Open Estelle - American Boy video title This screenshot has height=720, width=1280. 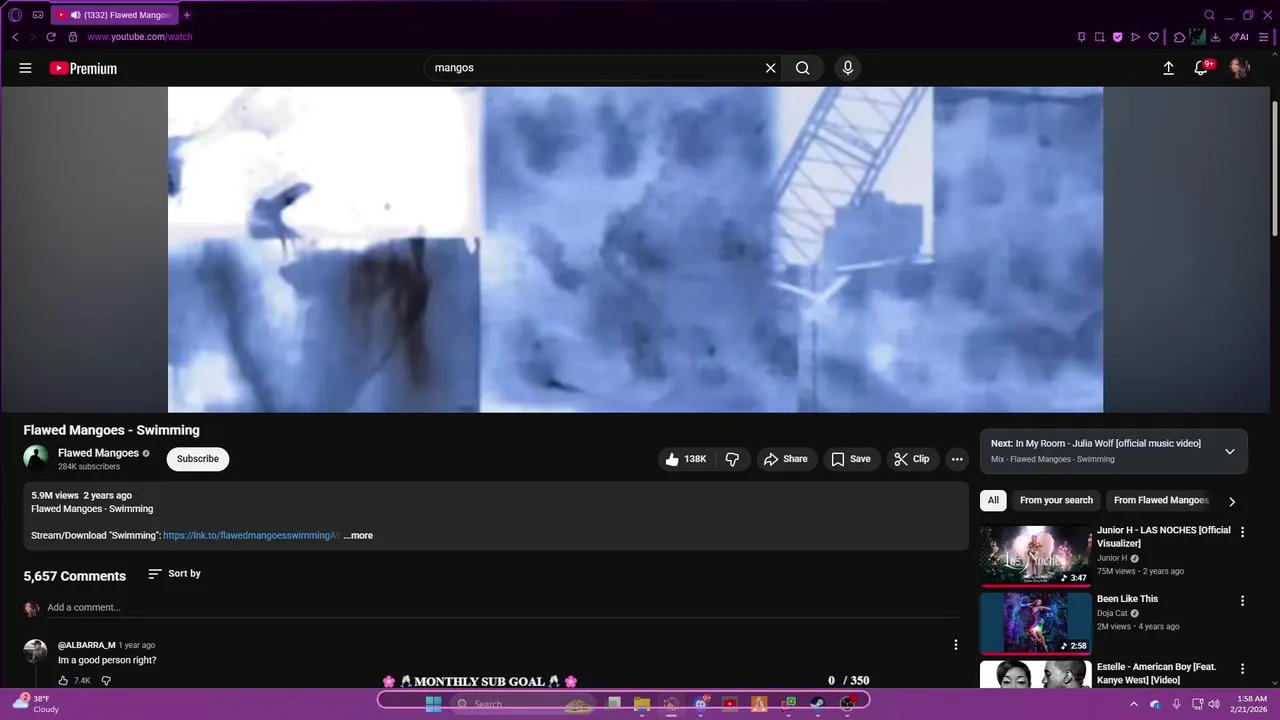click(x=1157, y=673)
